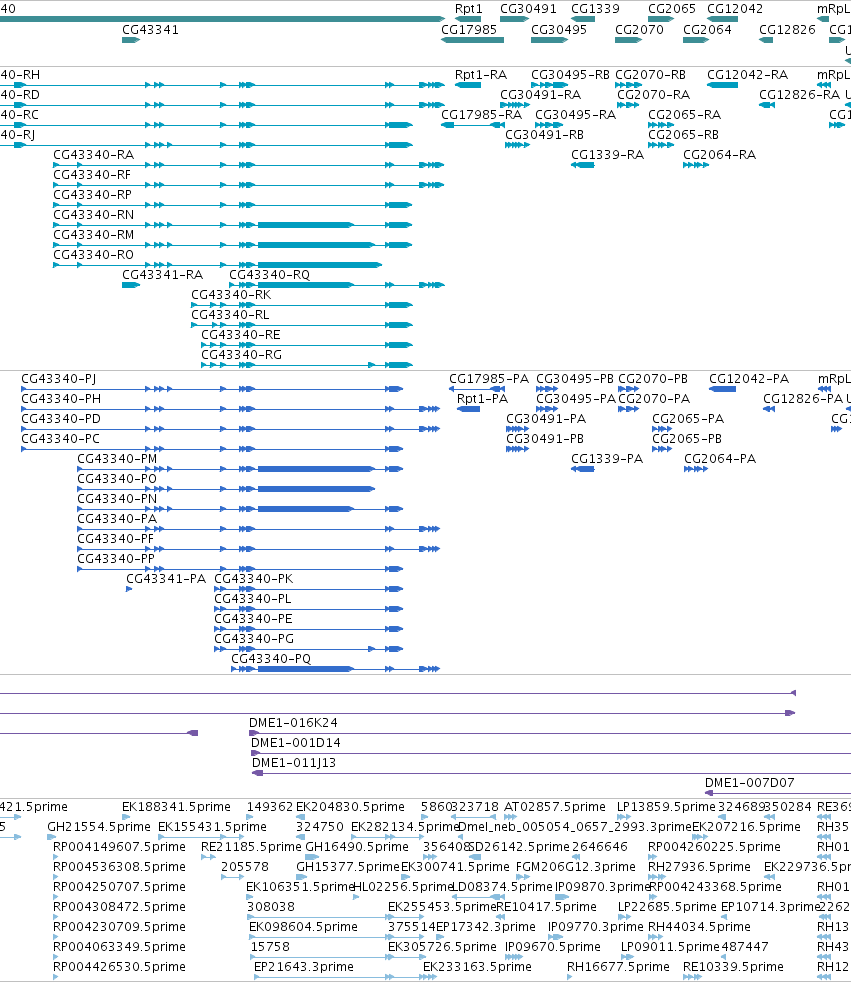The height and width of the screenshot is (982, 851).
Task: Select BAC clone DME1-011J13
Action: click(294, 763)
